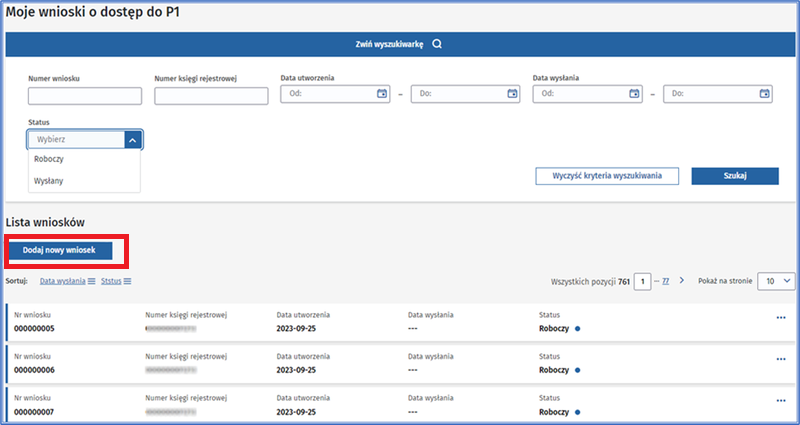Viewport: 800px width, 425px height.
Task: Open calendar for Data utworzenia Od field
Action: coord(382,94)
